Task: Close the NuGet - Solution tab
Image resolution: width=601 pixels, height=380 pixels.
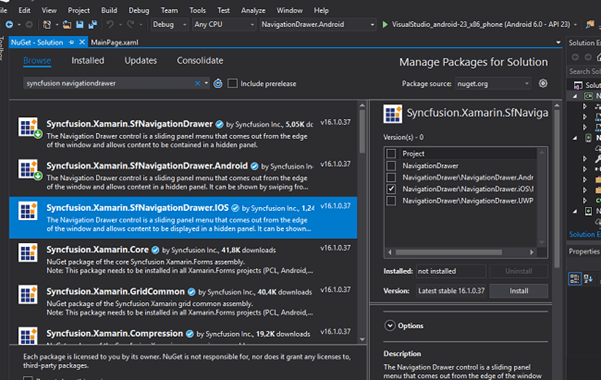Action: [82, 42]
